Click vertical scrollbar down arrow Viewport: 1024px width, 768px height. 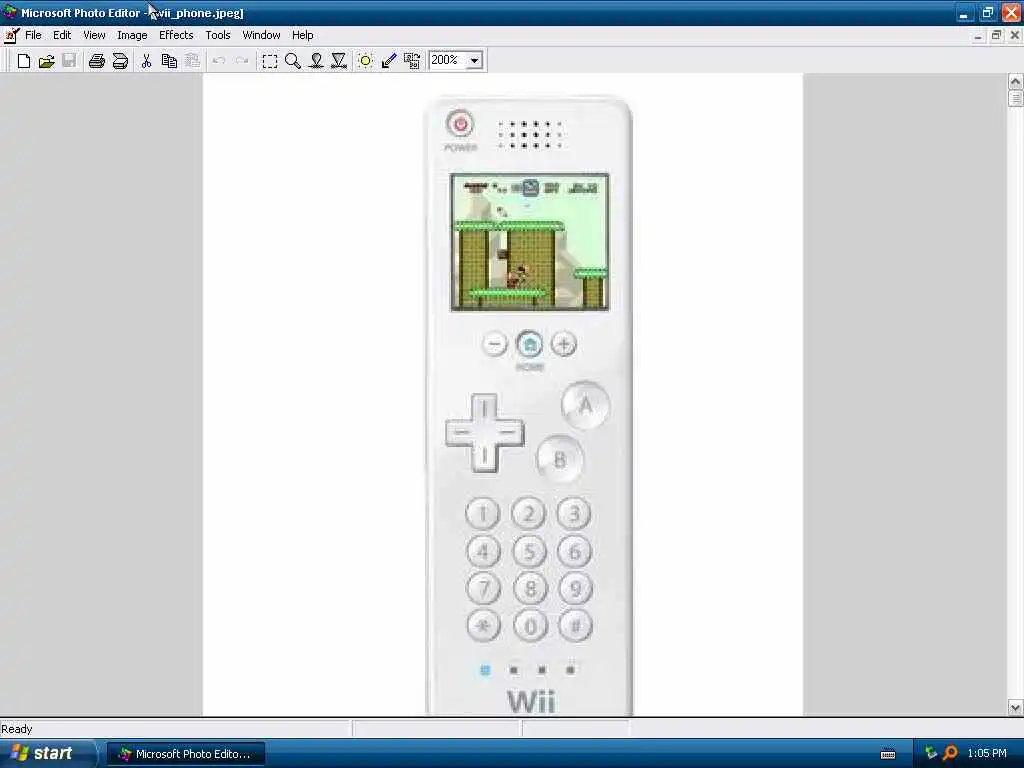1015,707
